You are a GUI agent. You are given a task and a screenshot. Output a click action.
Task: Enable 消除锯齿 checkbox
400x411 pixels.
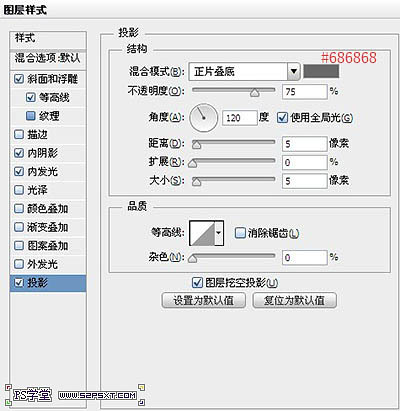[240, 233]
